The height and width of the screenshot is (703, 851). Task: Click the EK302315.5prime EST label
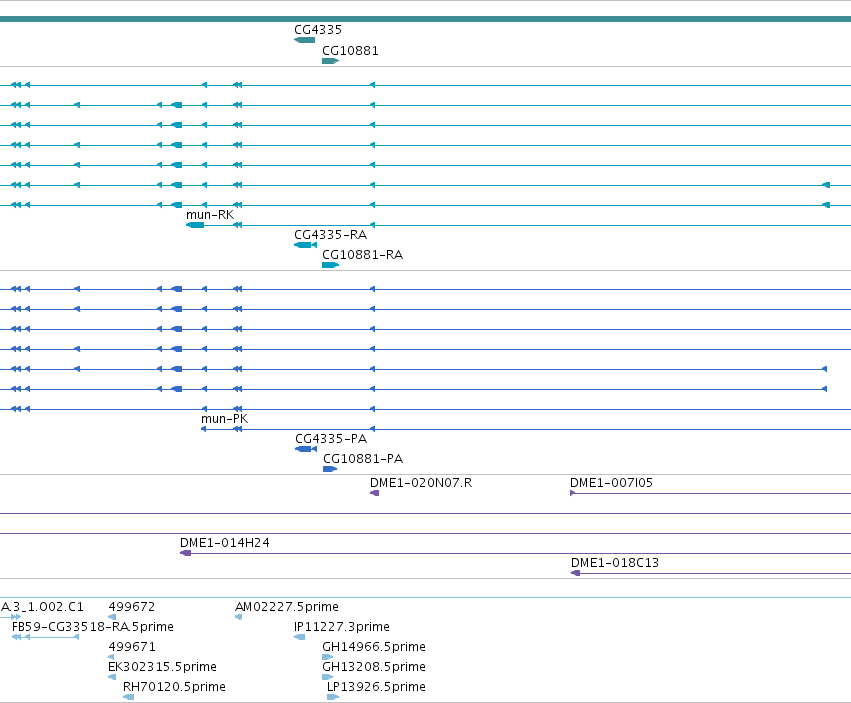pos(162,667)
